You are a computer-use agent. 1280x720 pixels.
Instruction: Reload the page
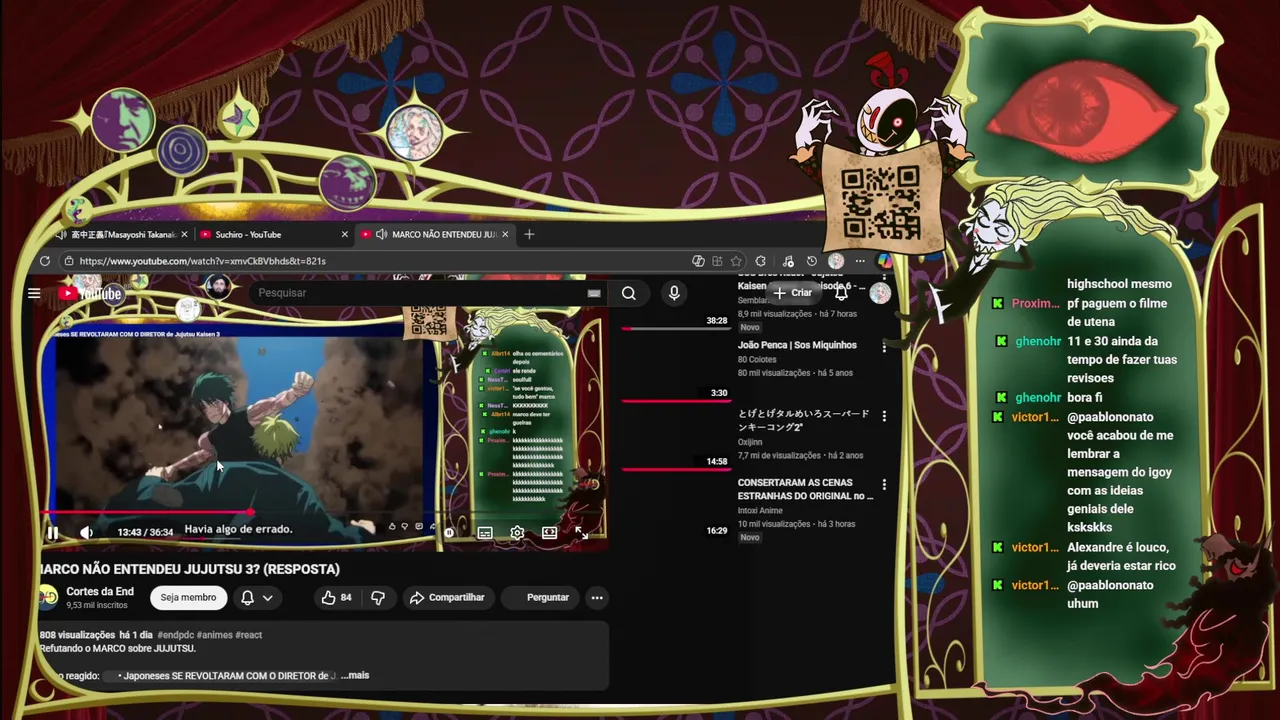coord(44,261)
